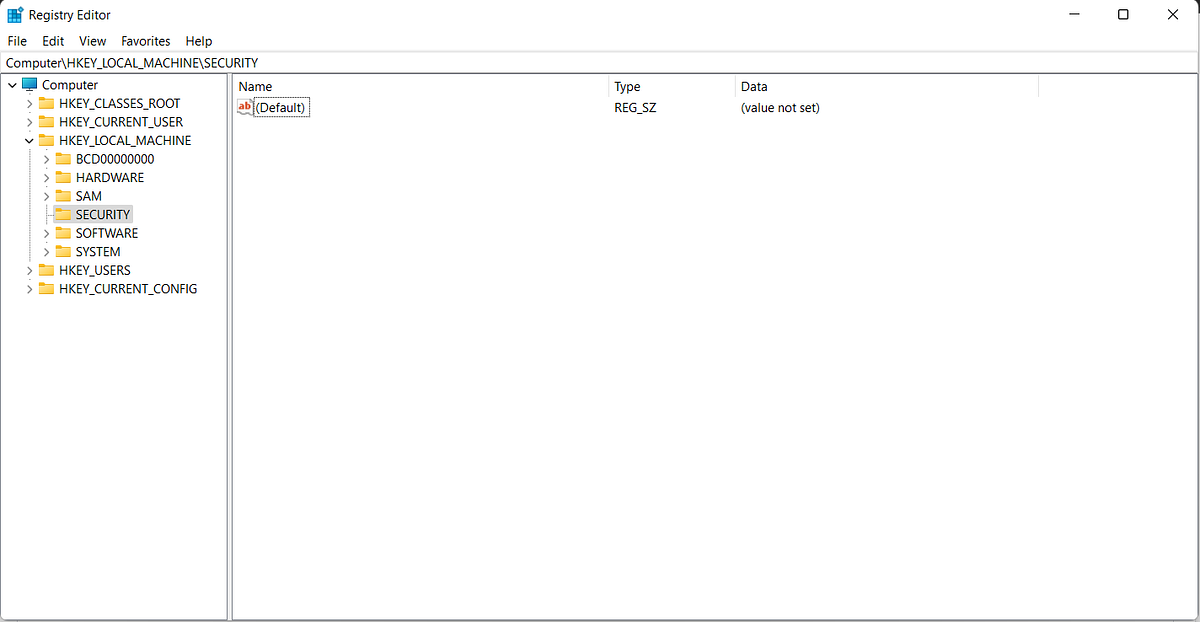Click the SOFTWARE folder icon
Image resolution: width=1200 pixels, height=622 pixels.
(x=63, y=233)
